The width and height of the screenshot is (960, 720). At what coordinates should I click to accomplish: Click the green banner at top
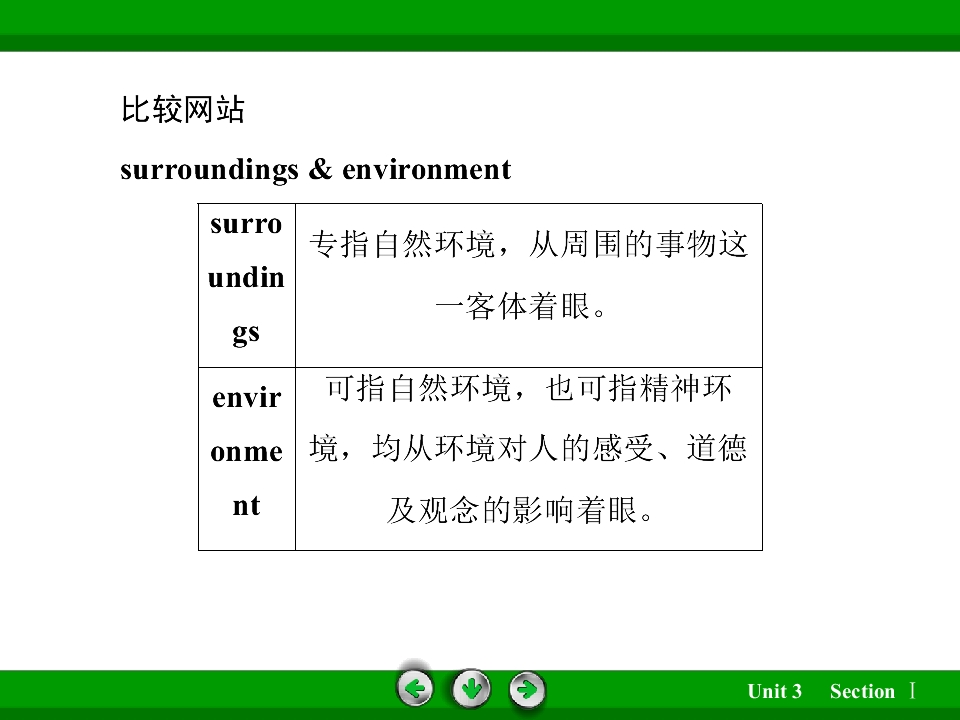click(480, 26)
